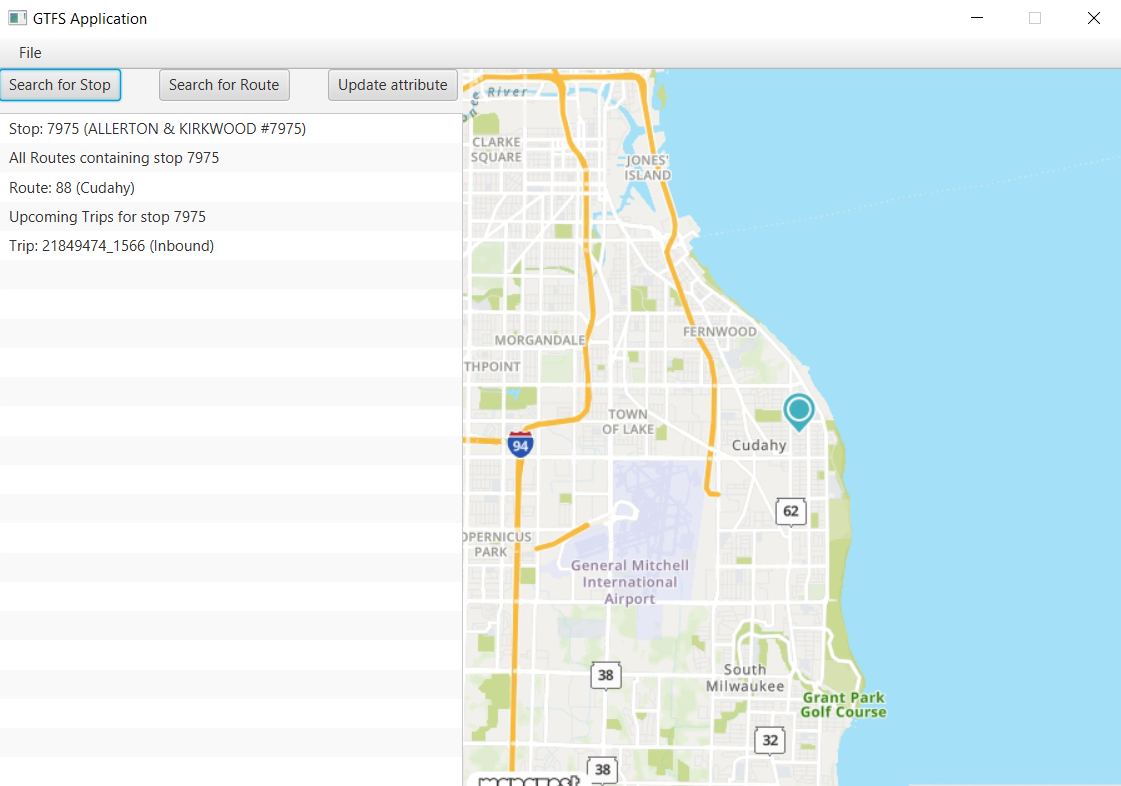Click the Interstate 94 highway shield

tap(519, 444)
